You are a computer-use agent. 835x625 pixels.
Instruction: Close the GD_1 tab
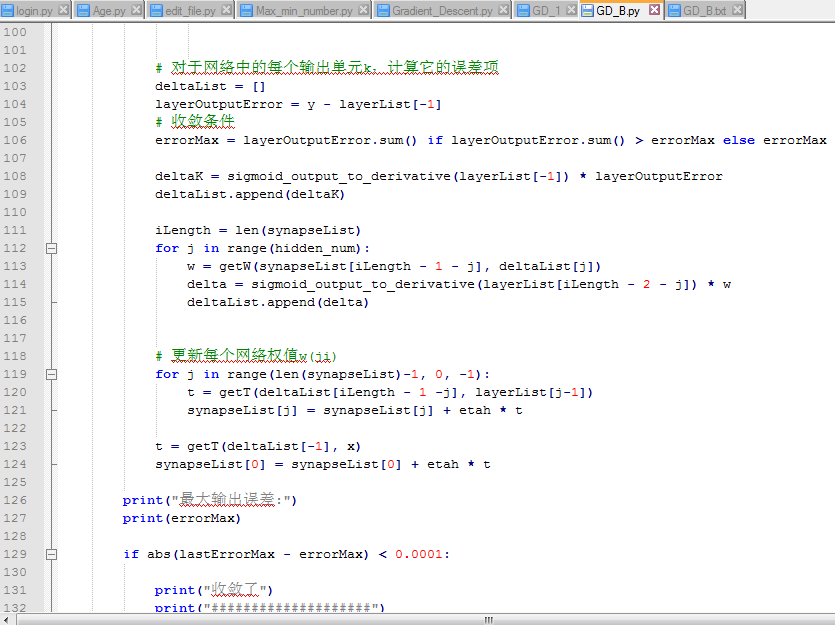click(x=571, y=10)
